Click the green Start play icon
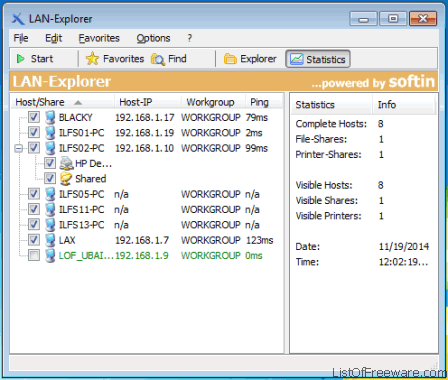Viewport: 448px width, 380px height. tap(21, 59)
